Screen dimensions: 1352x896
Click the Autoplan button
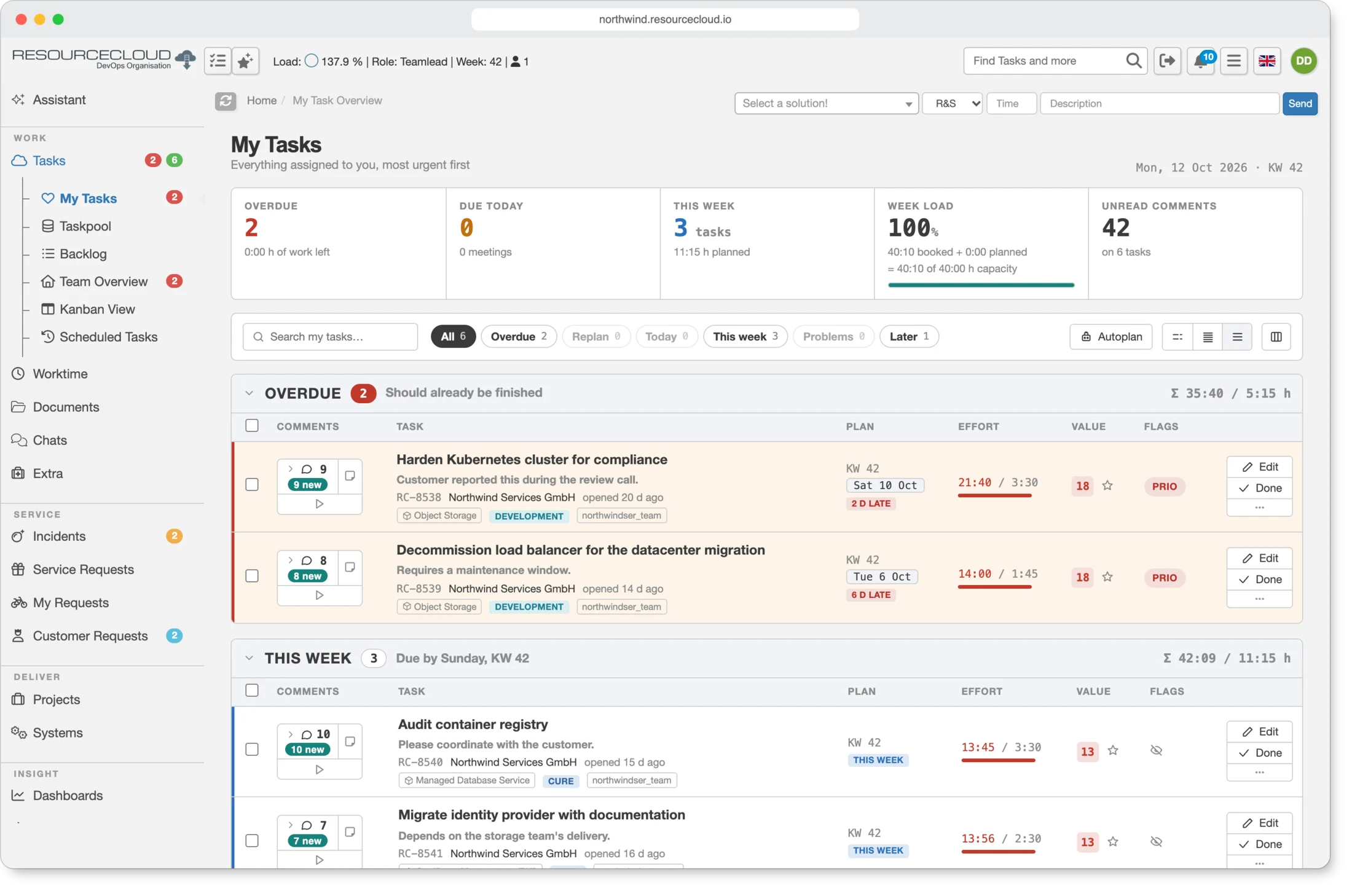pos(1110,337)
